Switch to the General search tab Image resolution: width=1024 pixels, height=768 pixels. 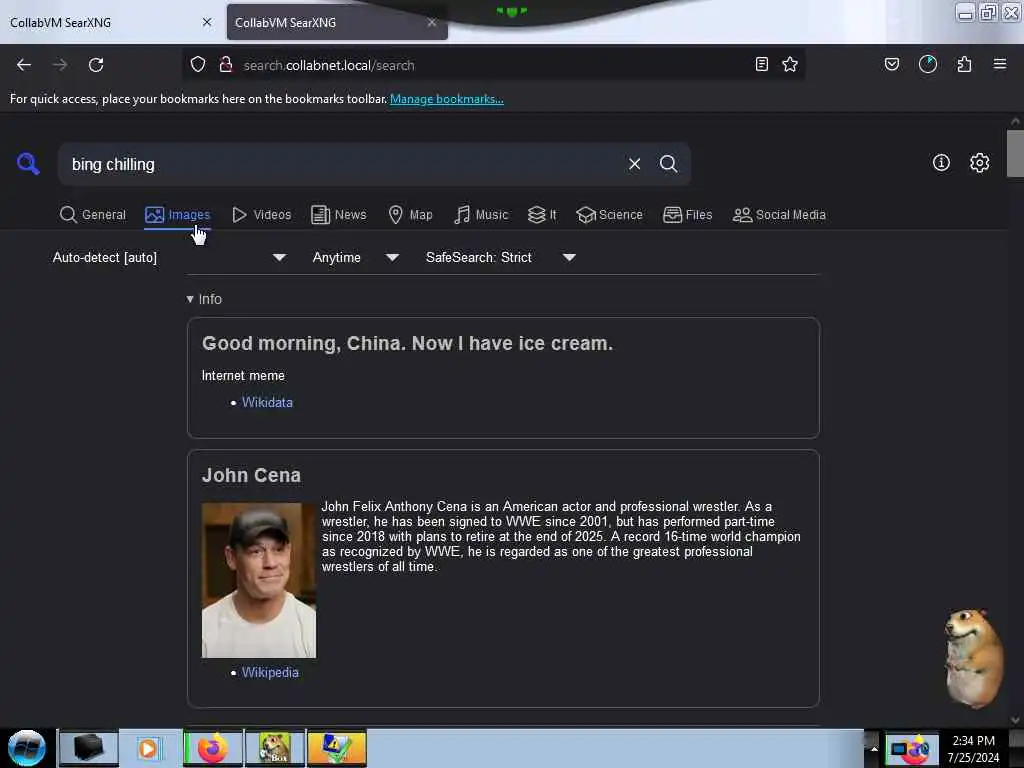click(93, 214)
